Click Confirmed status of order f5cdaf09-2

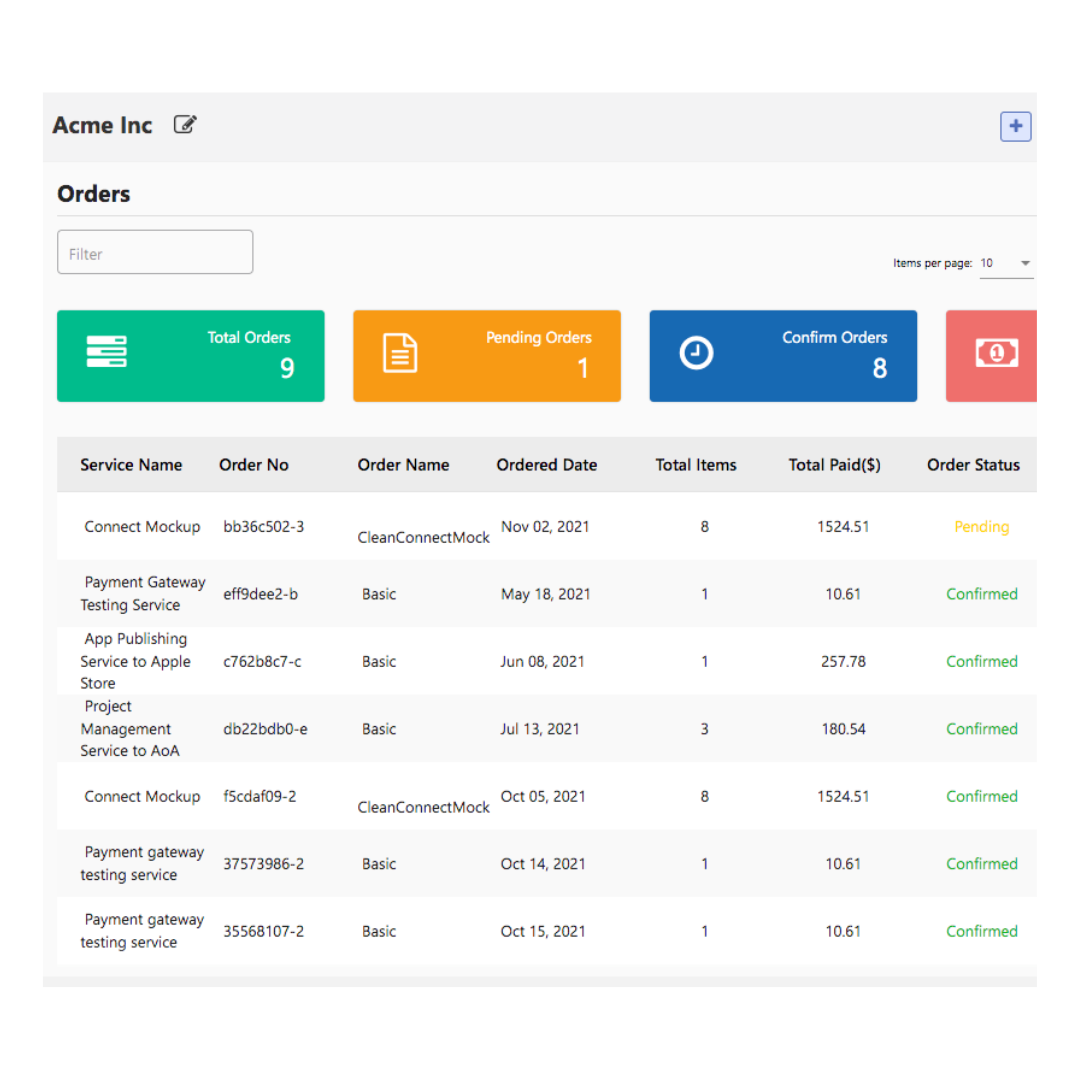point(982,797)
